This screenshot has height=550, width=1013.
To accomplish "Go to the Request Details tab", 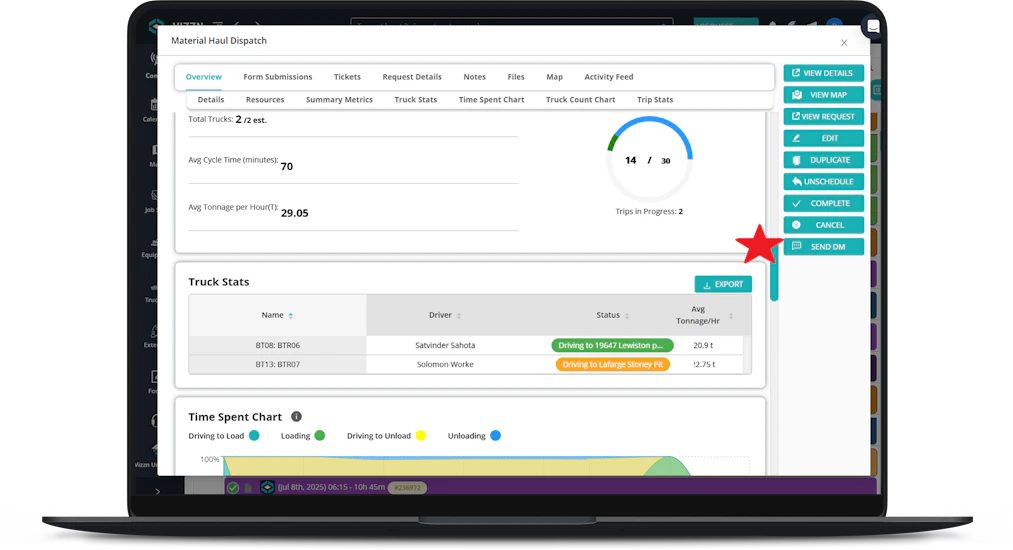I will [412, 77].
